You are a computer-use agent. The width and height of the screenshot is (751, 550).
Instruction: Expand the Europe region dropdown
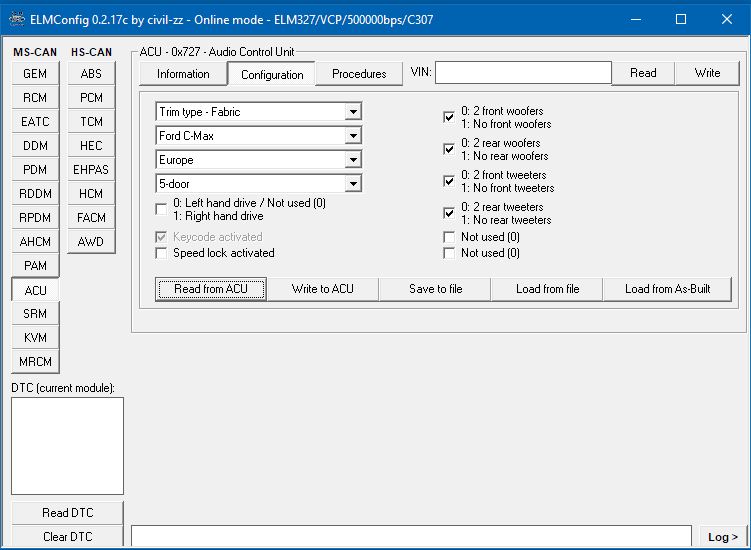click(x=352, y=160)
